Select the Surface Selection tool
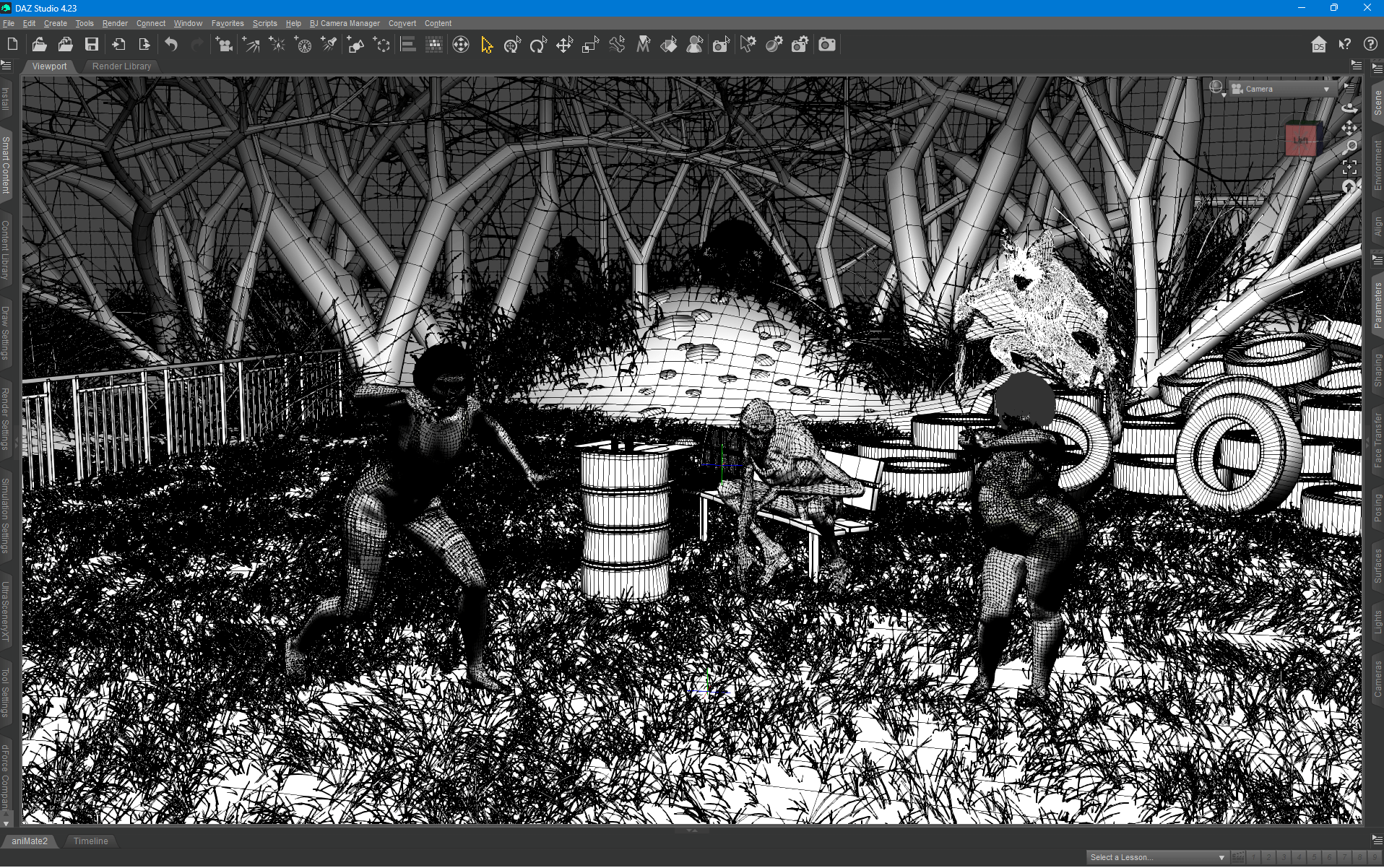This screenshot has height=868, width=1384. tap(669, 45)
